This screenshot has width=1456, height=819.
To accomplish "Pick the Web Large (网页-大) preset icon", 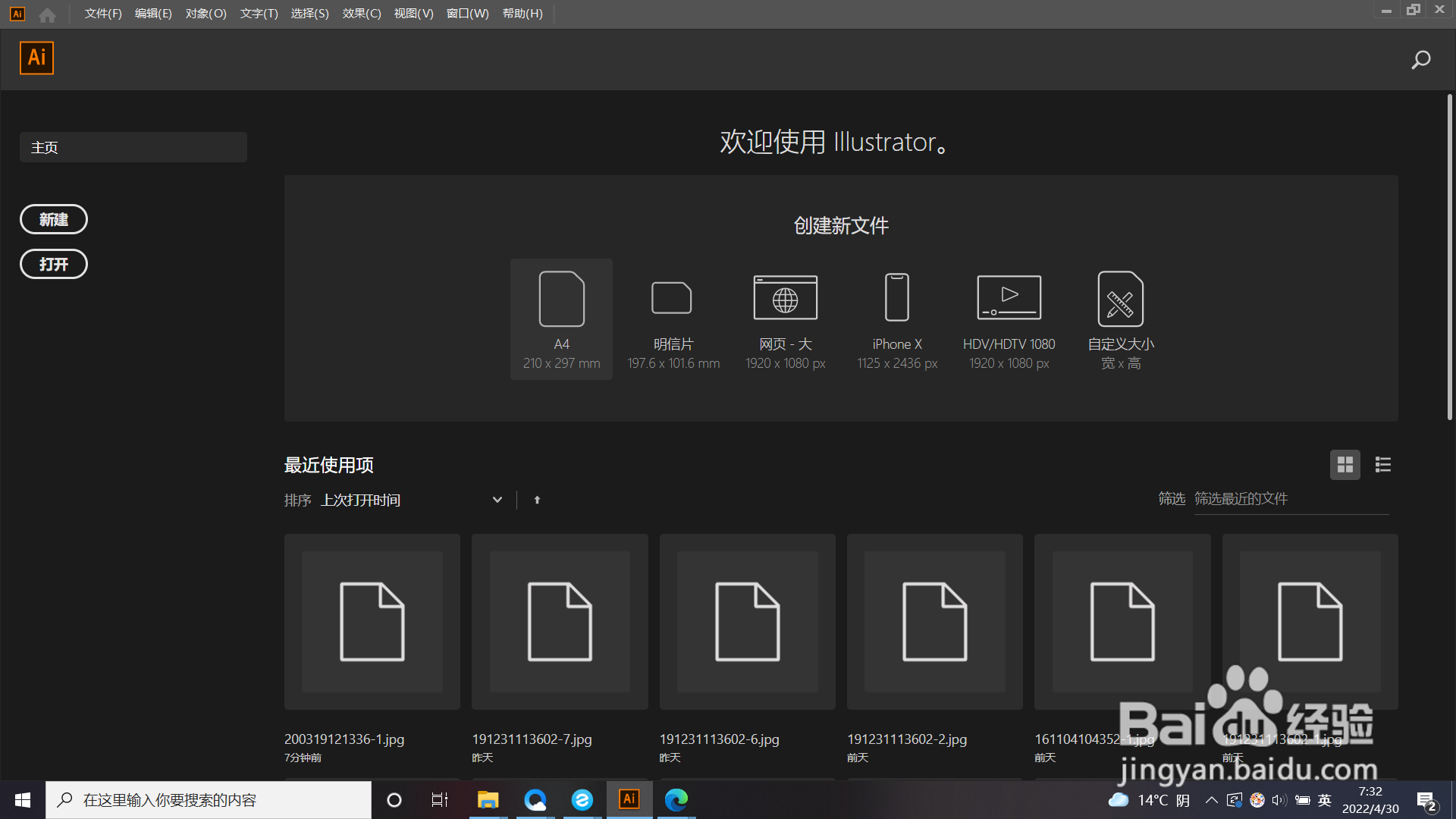I will (785, 298).
